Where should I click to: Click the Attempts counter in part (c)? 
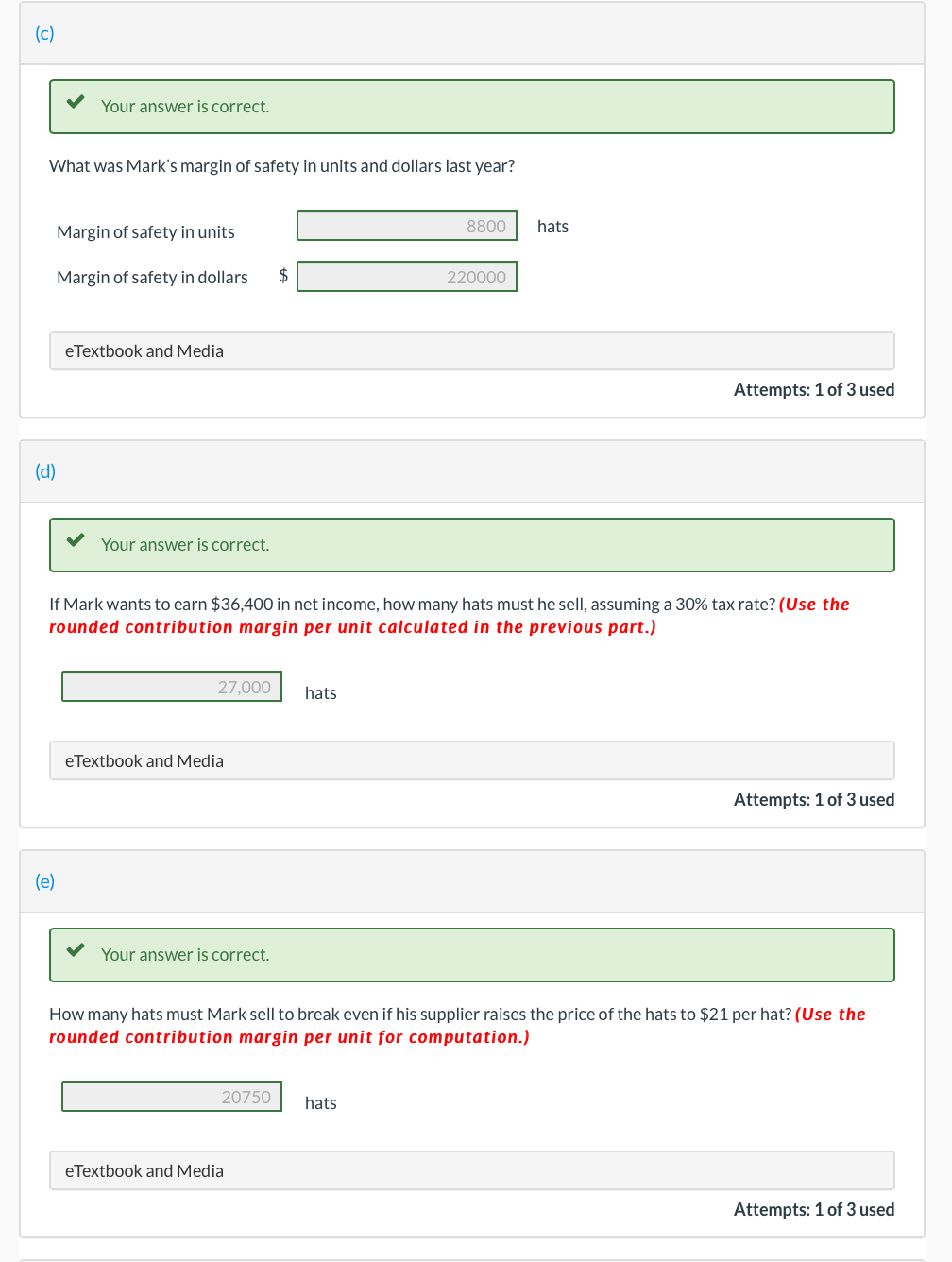[813, 389]
